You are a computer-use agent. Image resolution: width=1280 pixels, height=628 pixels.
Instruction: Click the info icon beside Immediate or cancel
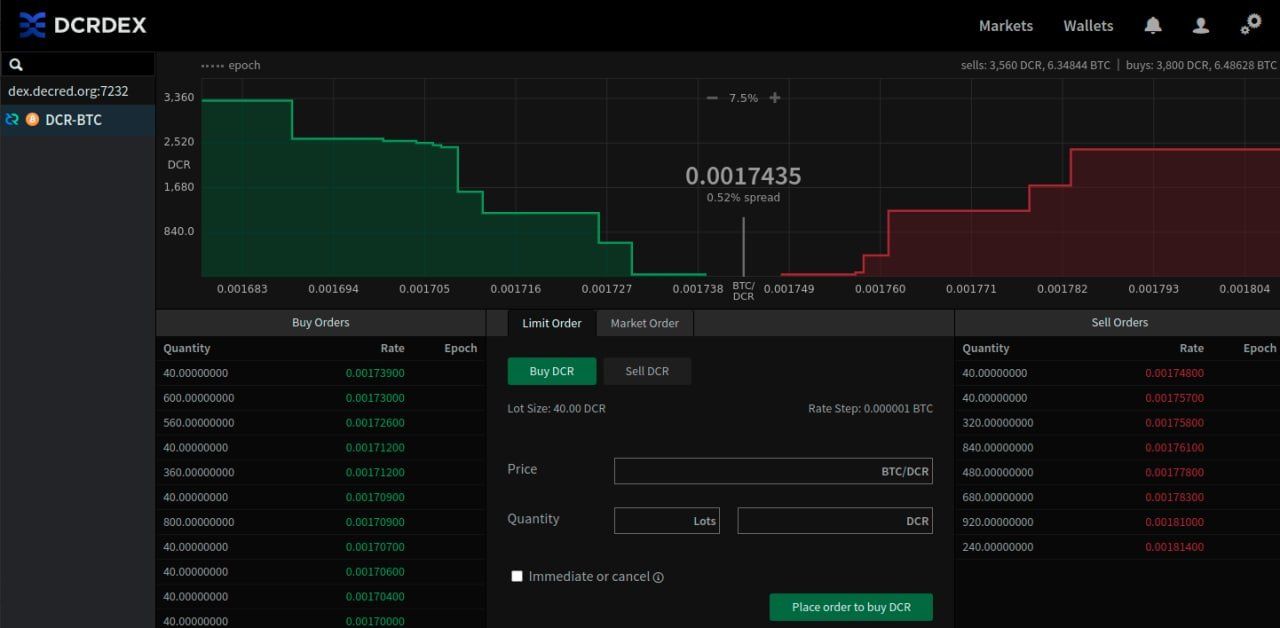click(658, 577)
